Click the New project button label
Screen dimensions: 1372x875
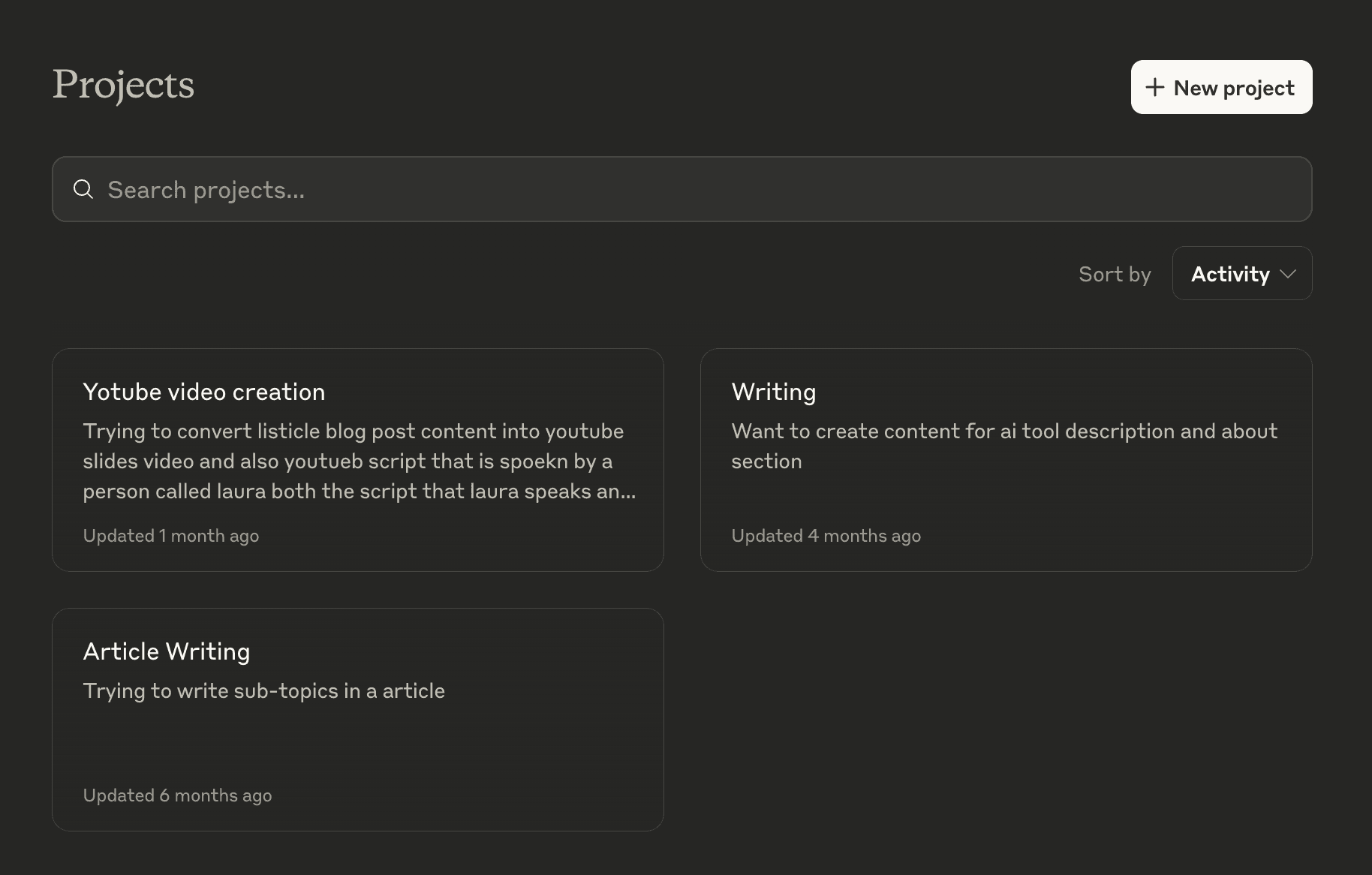click(x=1234, y=88)
